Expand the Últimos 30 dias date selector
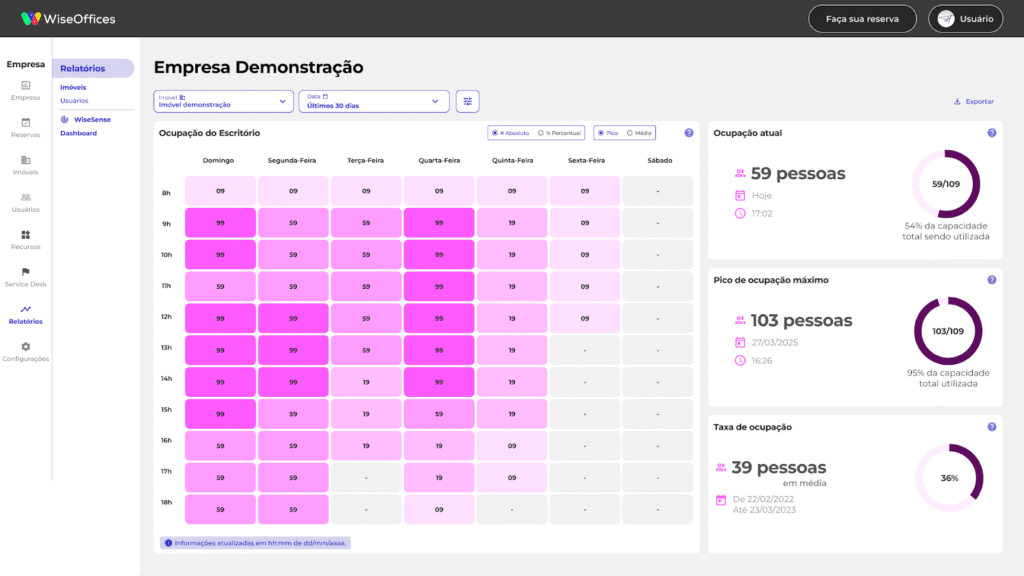 click(374, 101)
